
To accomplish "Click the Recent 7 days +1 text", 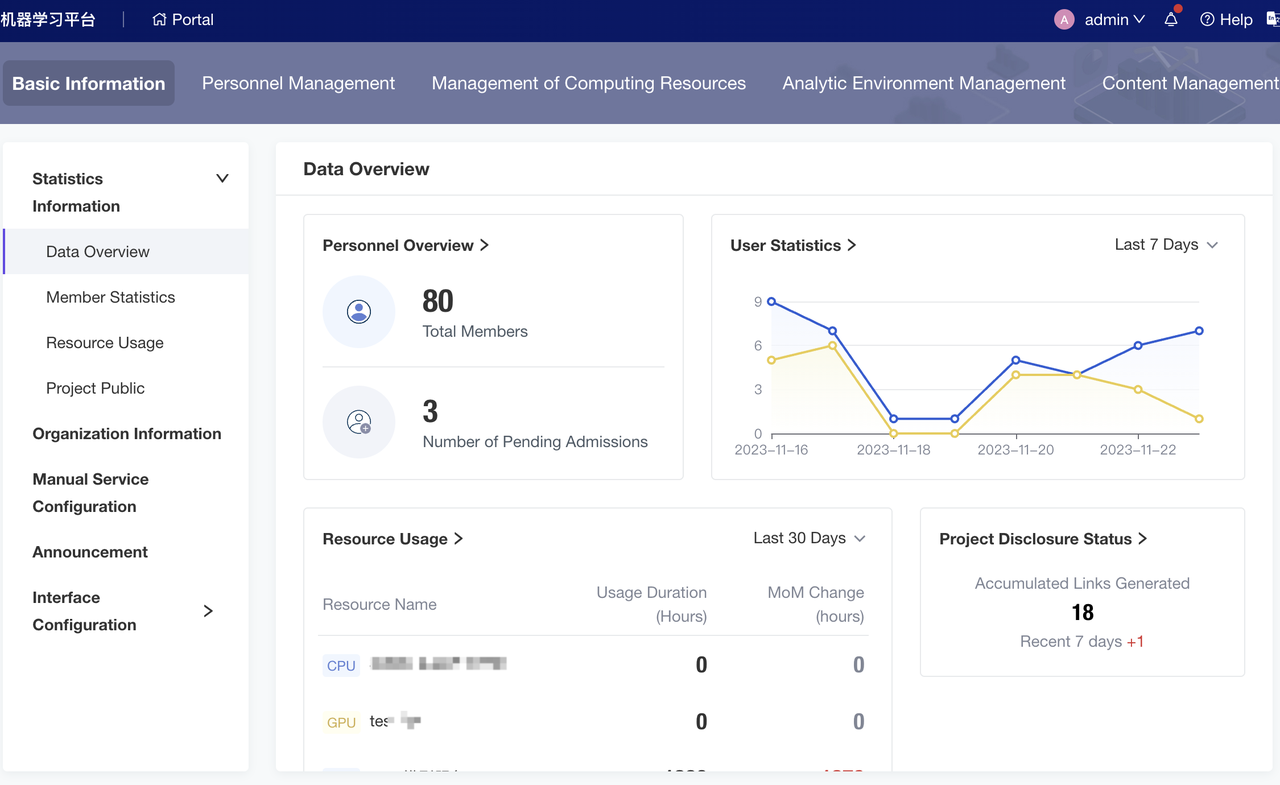I will coord(1082,642).
